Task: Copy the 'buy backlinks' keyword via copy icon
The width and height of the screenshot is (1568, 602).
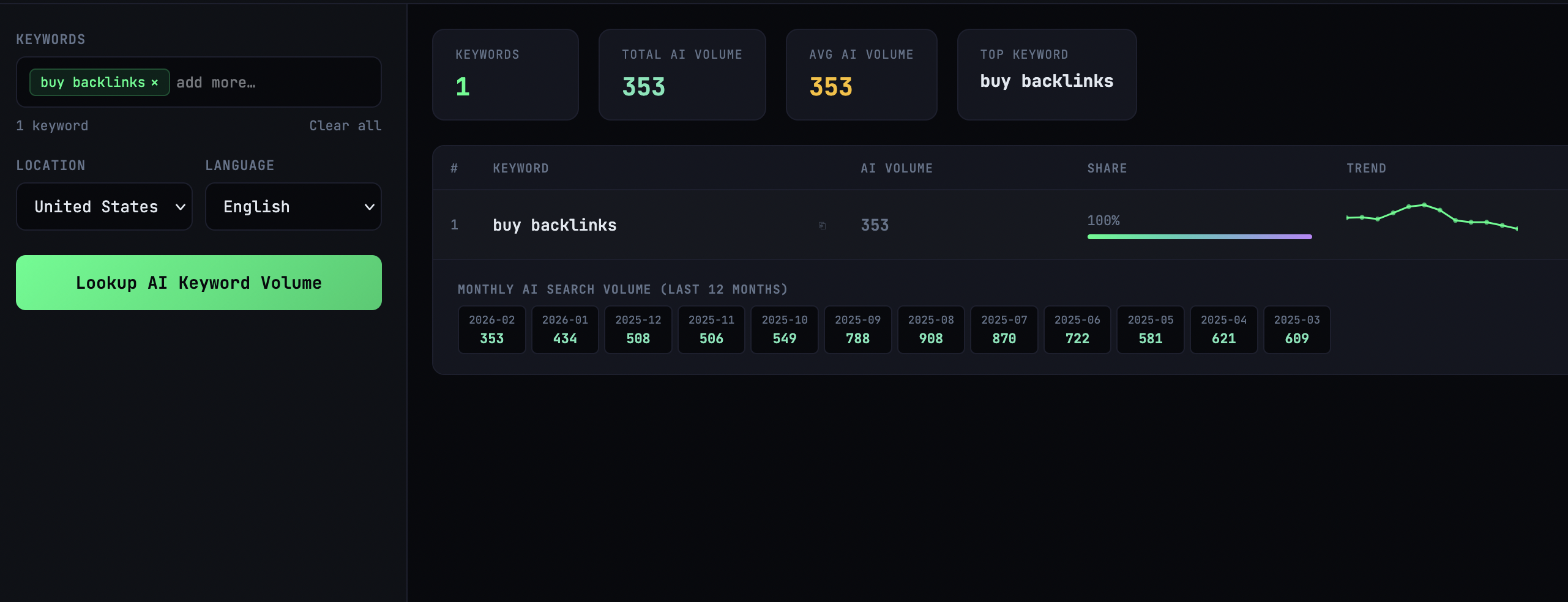Action: 822,226
